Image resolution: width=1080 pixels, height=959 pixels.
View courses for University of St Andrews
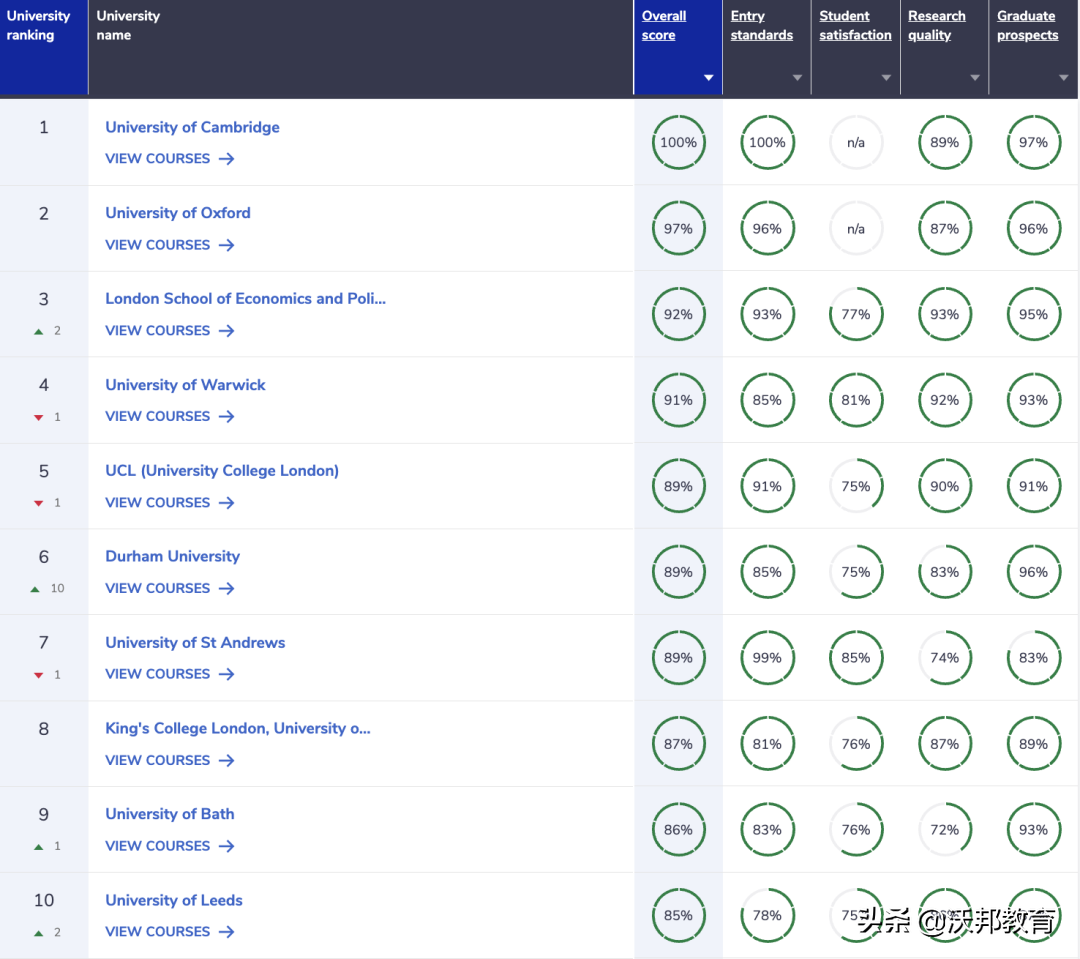tap(169, 674)
